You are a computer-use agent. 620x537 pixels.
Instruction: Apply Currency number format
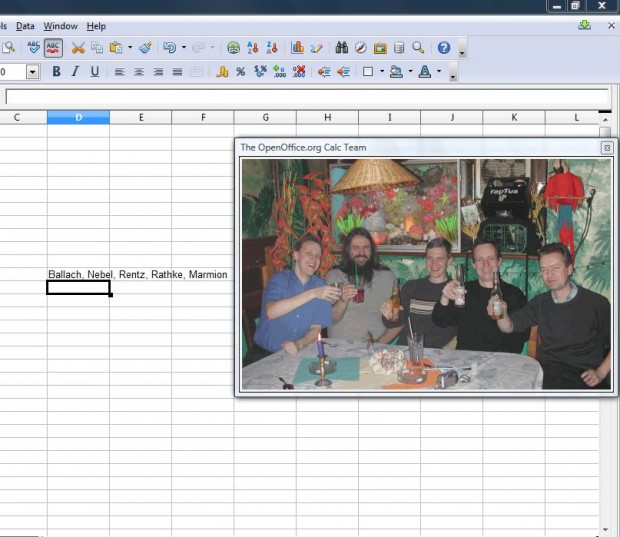coord(222,72)
